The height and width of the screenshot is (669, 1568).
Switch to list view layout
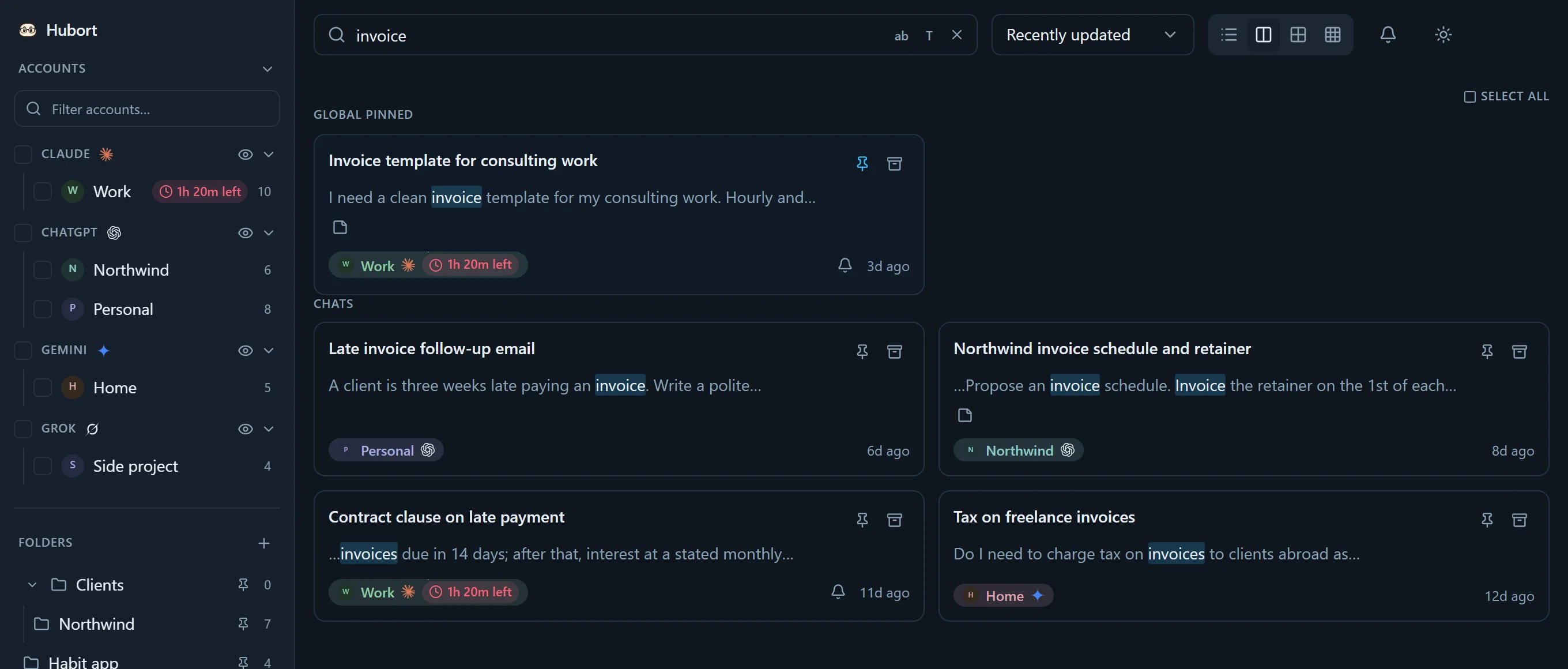(x=1228, y=35)
